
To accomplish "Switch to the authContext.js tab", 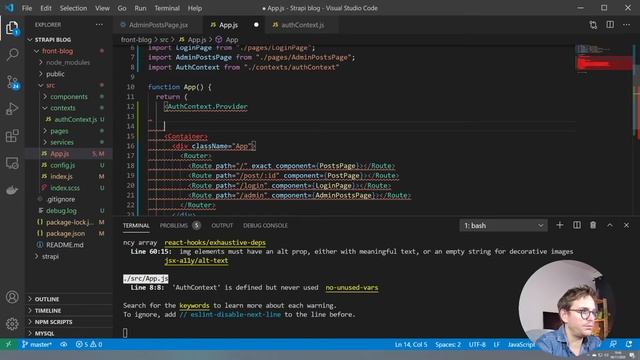I will tap(302, 25).
